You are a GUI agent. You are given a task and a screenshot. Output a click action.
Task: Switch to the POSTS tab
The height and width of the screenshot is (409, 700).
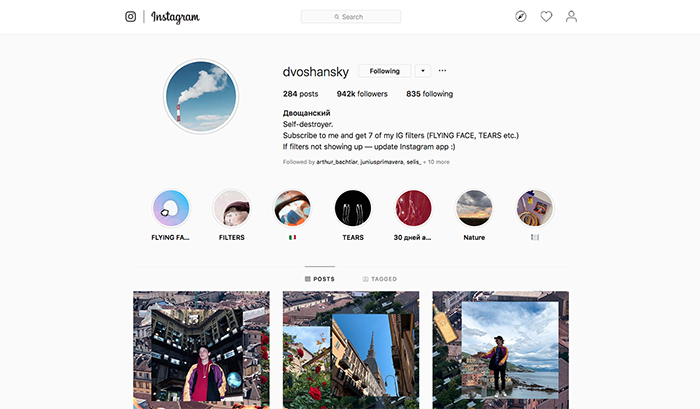320,279
